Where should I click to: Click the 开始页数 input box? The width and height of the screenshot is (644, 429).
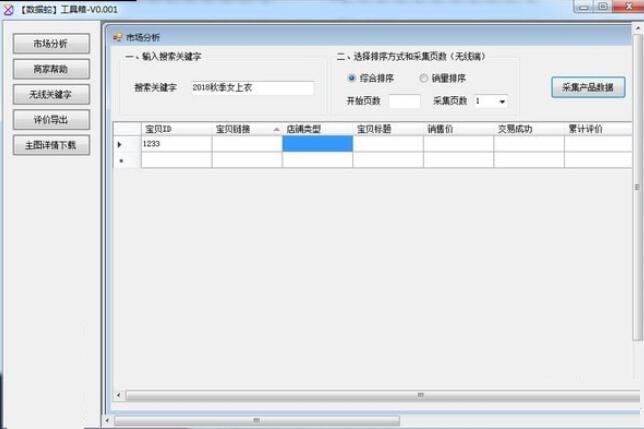pos(405,101)
